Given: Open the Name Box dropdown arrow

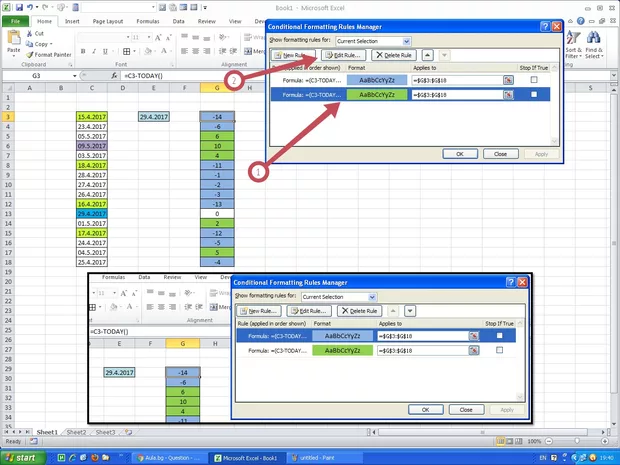Looking at the screenshot, I should (74, 76).
